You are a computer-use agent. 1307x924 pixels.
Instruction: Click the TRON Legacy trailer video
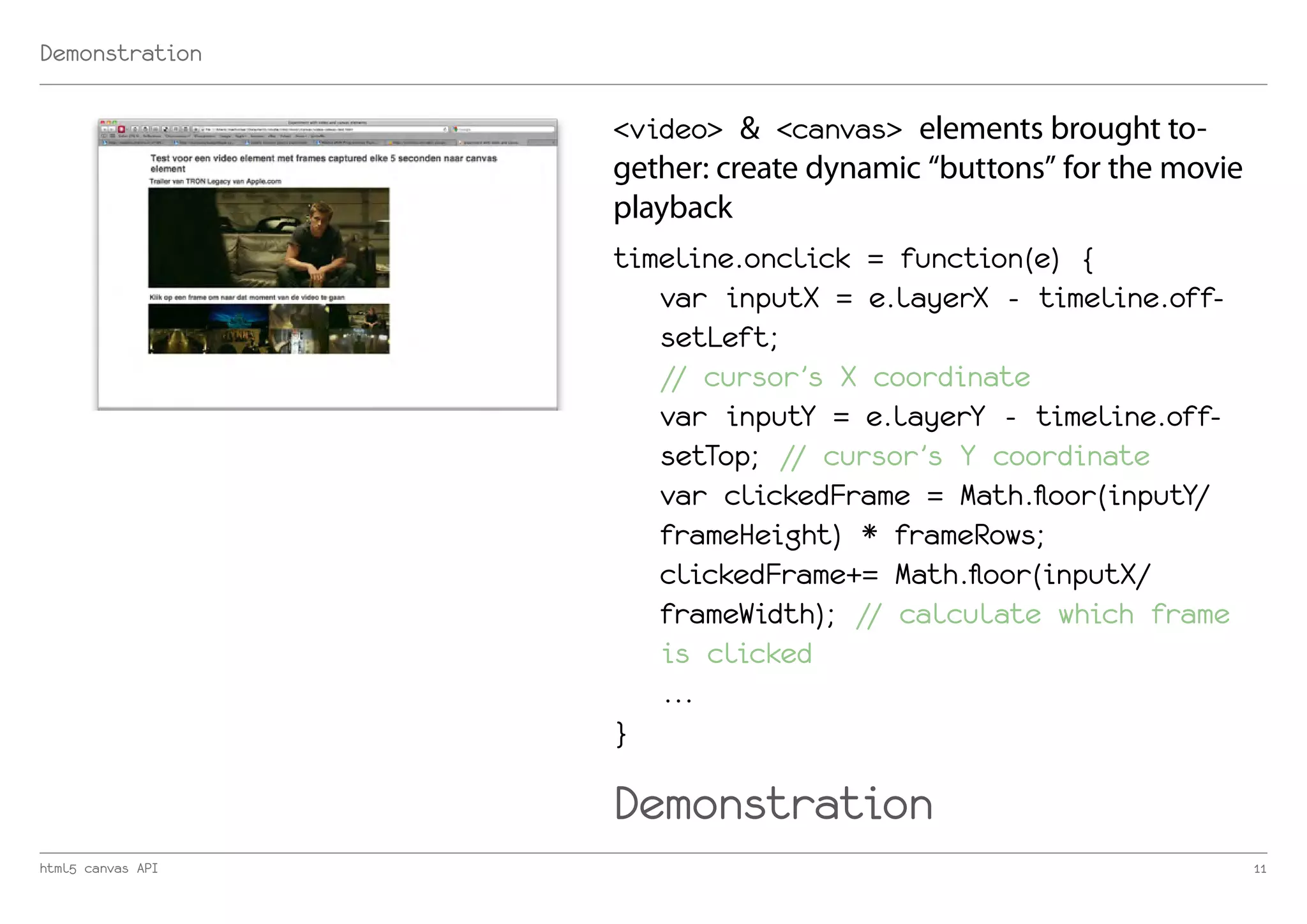(269, 237)
